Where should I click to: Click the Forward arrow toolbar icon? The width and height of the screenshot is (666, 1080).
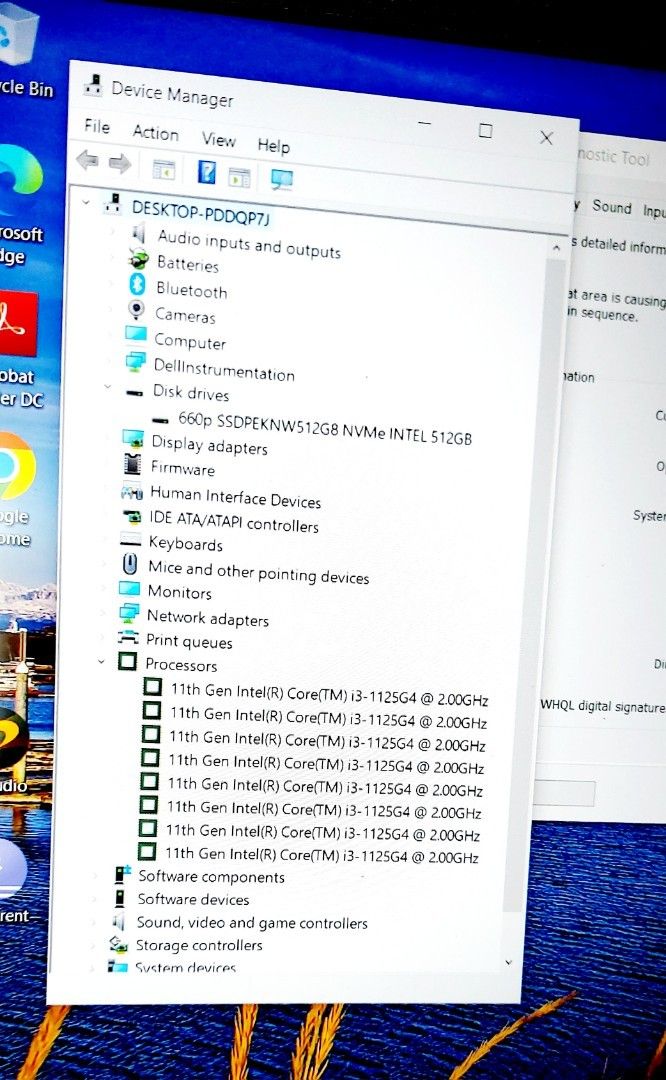click(x=120, y=163)
